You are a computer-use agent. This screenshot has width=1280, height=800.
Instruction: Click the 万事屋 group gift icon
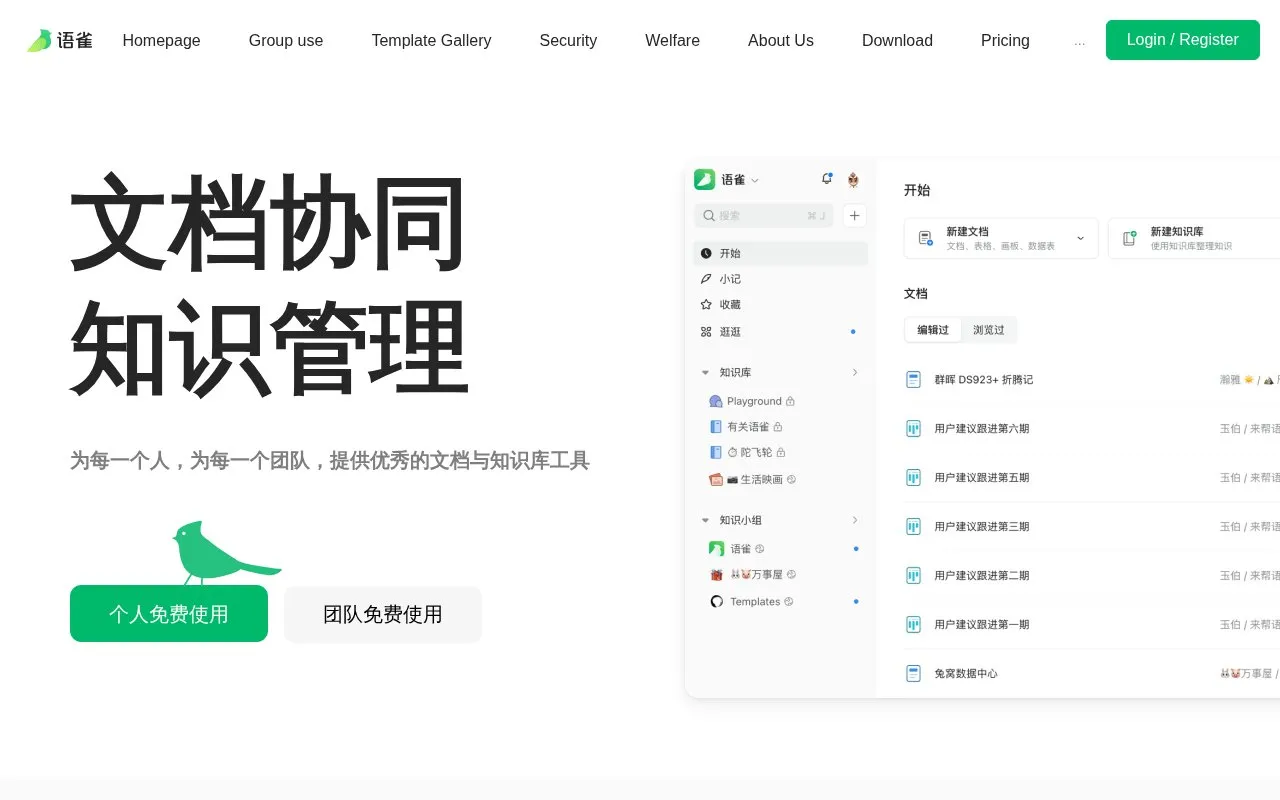click(716, 575)
